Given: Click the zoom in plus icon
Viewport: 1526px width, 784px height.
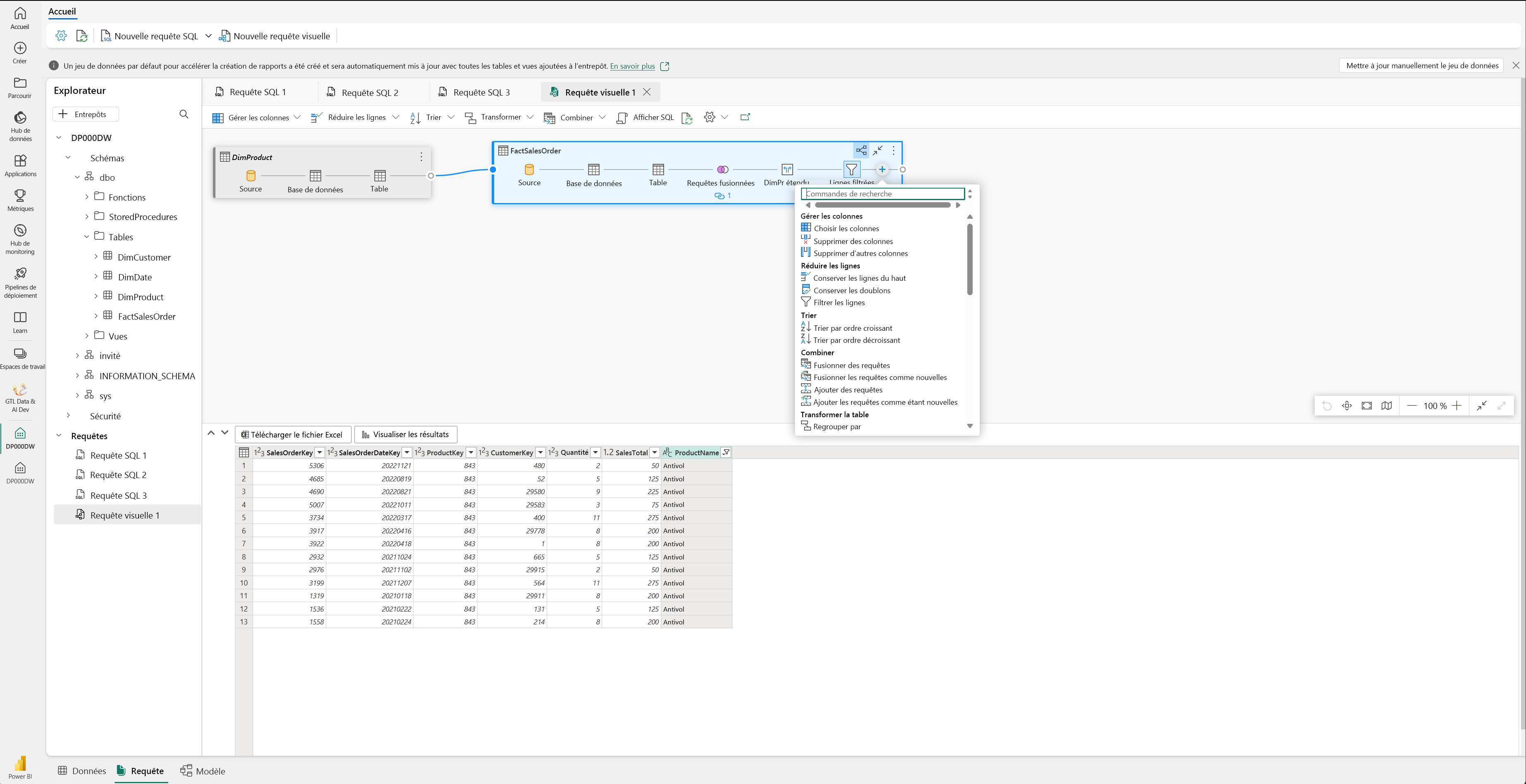Looking at the screenshot, I should pyautogui.click(x=1457, y=406).
